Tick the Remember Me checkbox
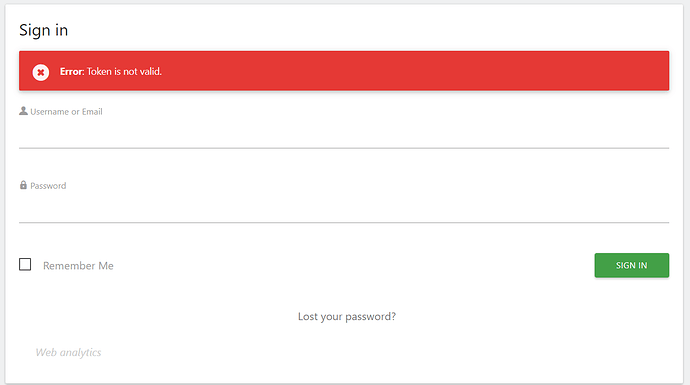The width and height of the screenshot is (690, 385). (25, 264)
